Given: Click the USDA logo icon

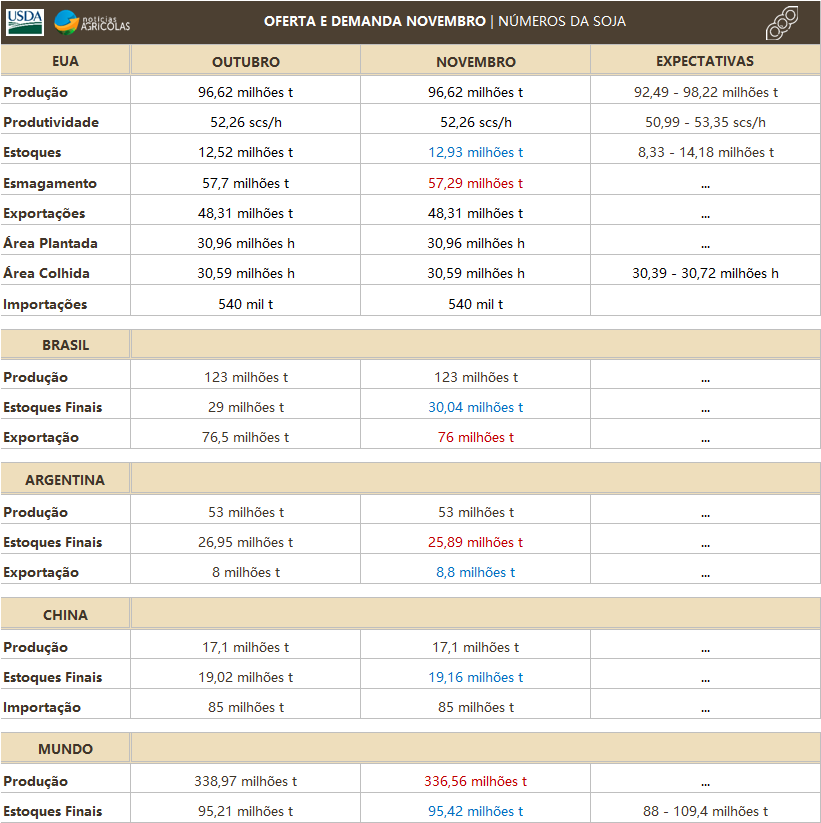Looking at the screenshot, I should pyautogui.click(x=25, y=21).
